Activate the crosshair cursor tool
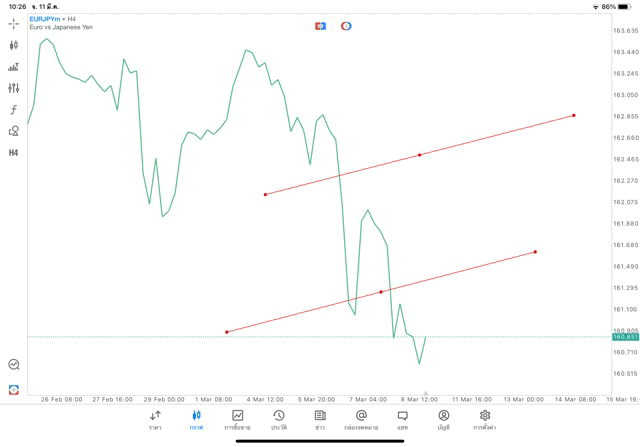Screen dimensions: 640x447 [x=14, y=23]
